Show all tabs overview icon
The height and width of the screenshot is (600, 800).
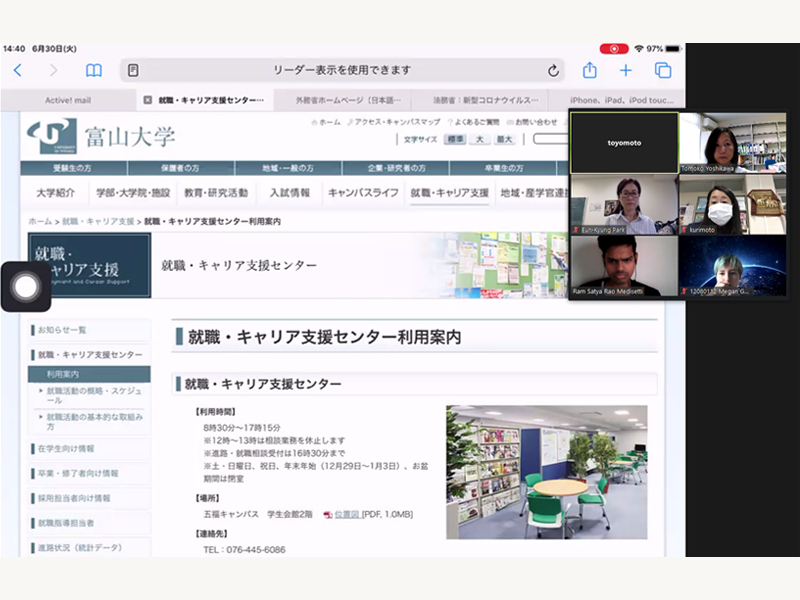coord(663,70)
